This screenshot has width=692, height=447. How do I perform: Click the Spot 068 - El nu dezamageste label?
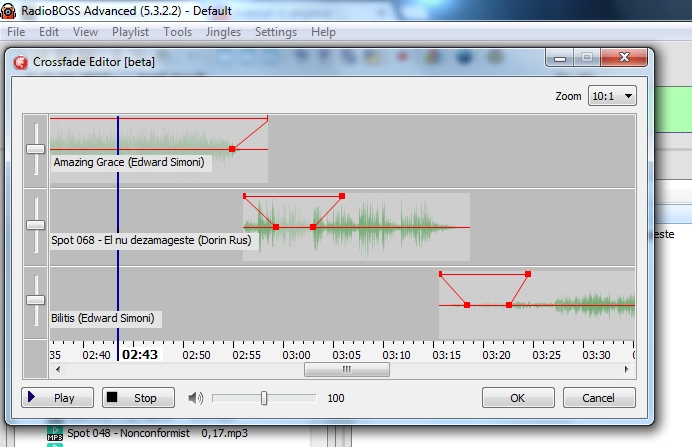(151, 240)
